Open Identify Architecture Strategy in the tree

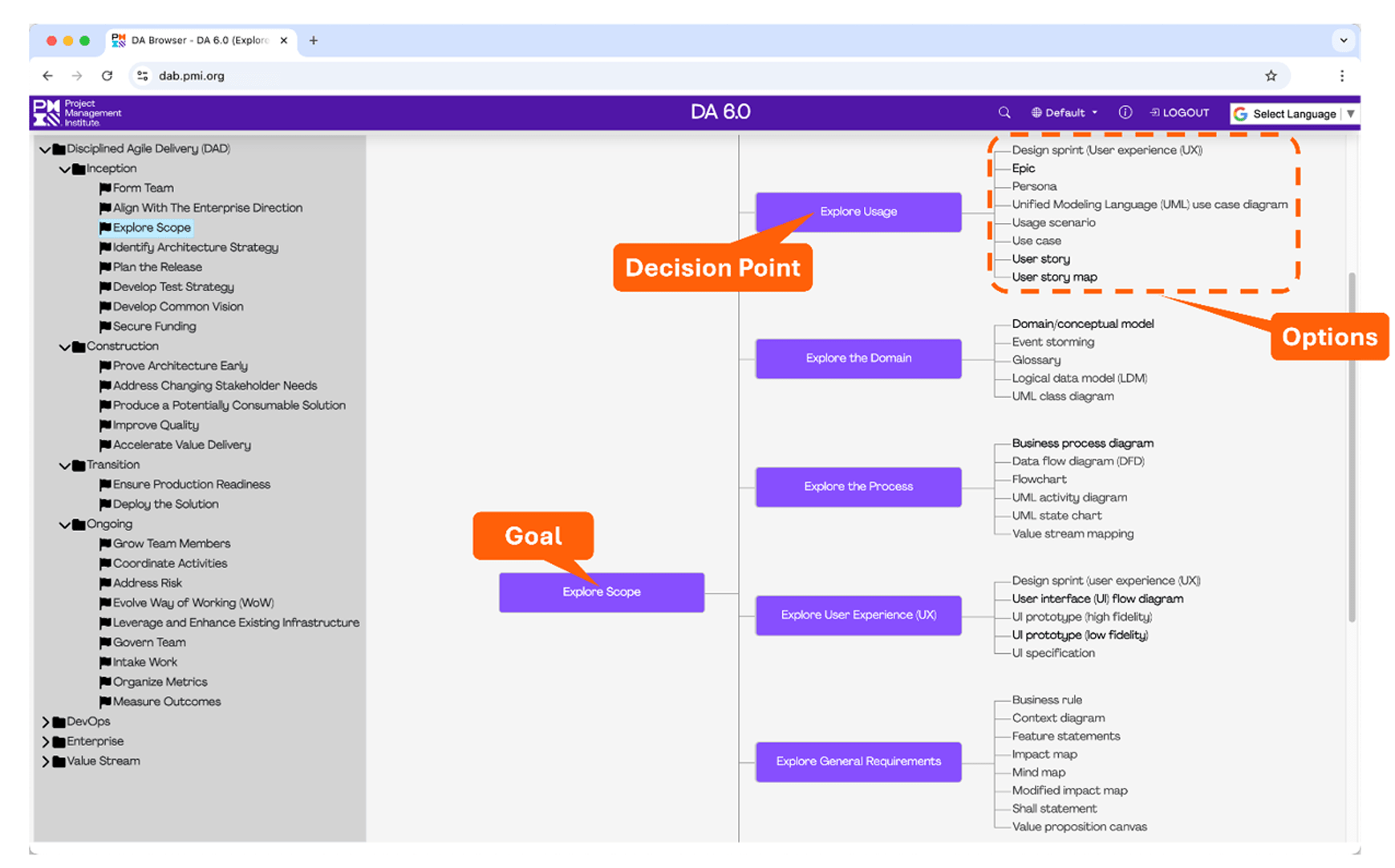[x=196, y=248]
